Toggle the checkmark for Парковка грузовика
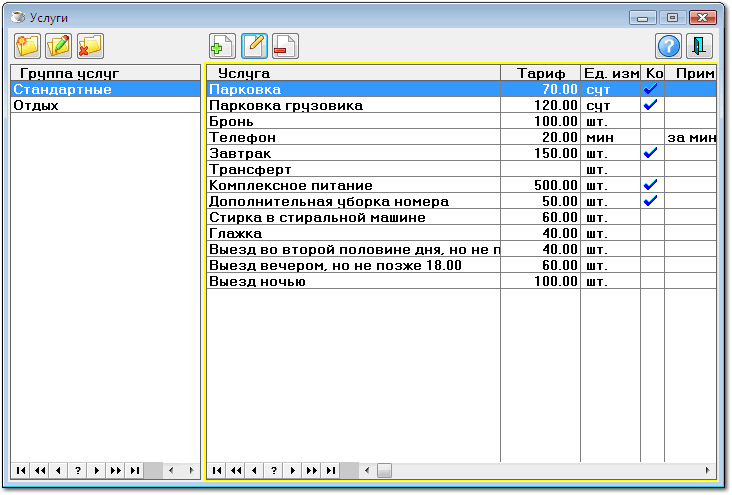 651,105
